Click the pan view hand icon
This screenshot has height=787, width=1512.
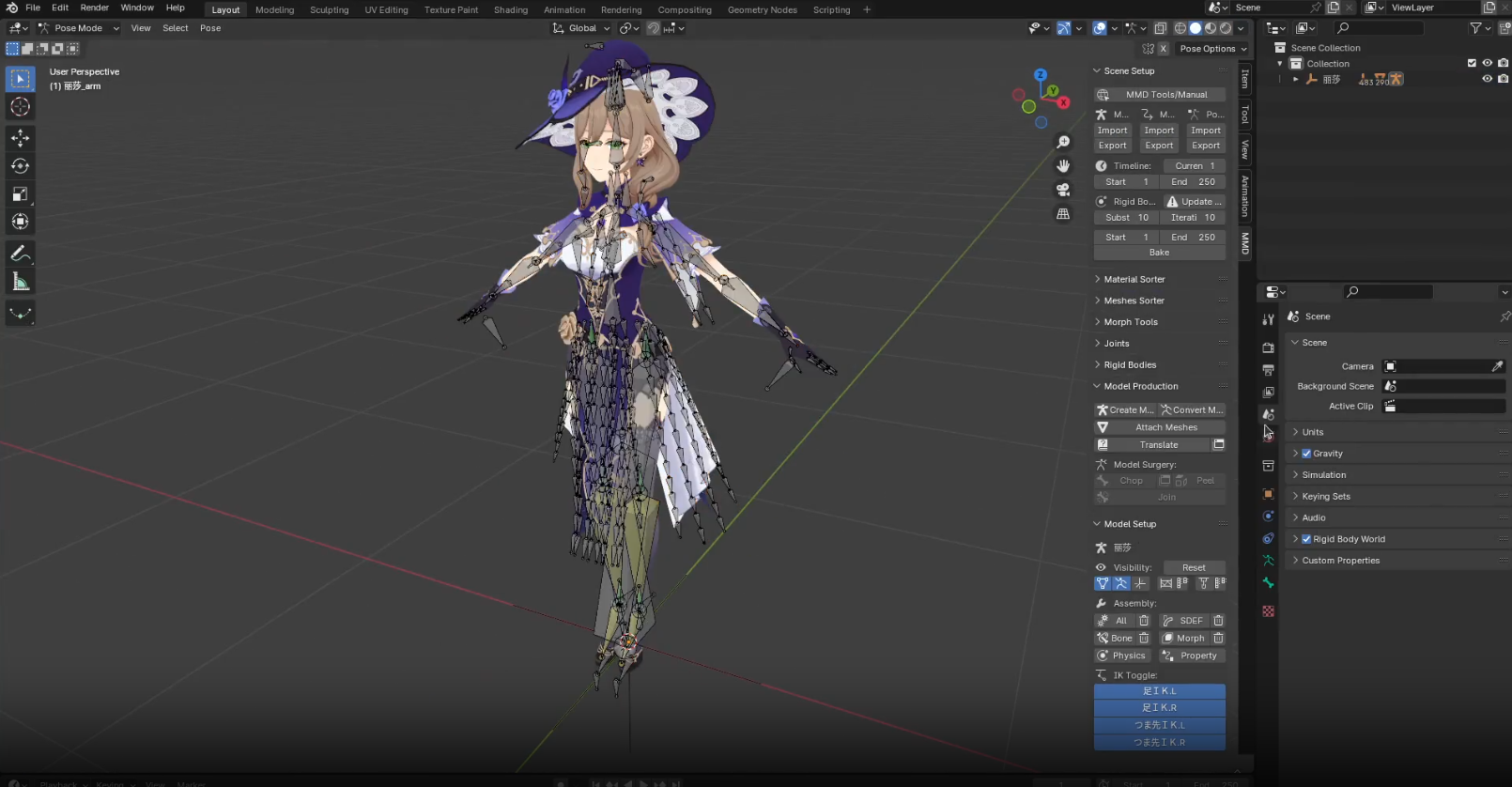pos(1063,165)
